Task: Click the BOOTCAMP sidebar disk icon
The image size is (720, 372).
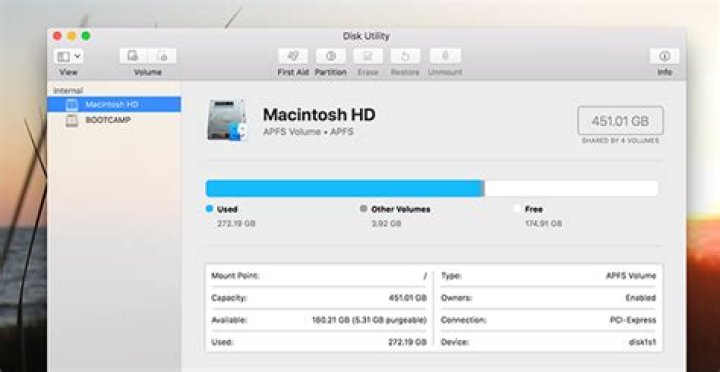Action: point(72,120)
